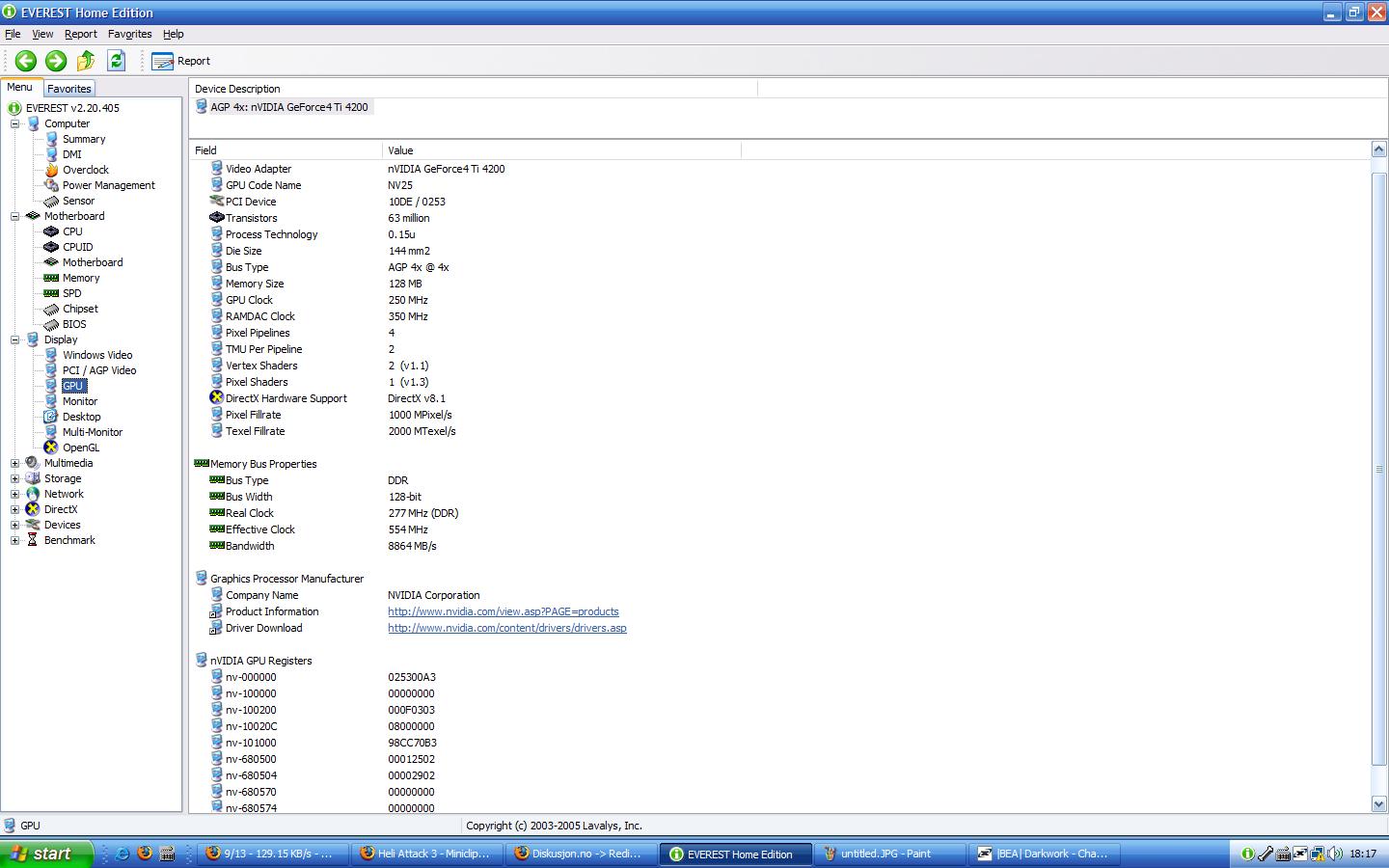Click the scroll up arrow of details list
The height and width of the screenshot is (868, 1389).
(x=1378, y=149)
